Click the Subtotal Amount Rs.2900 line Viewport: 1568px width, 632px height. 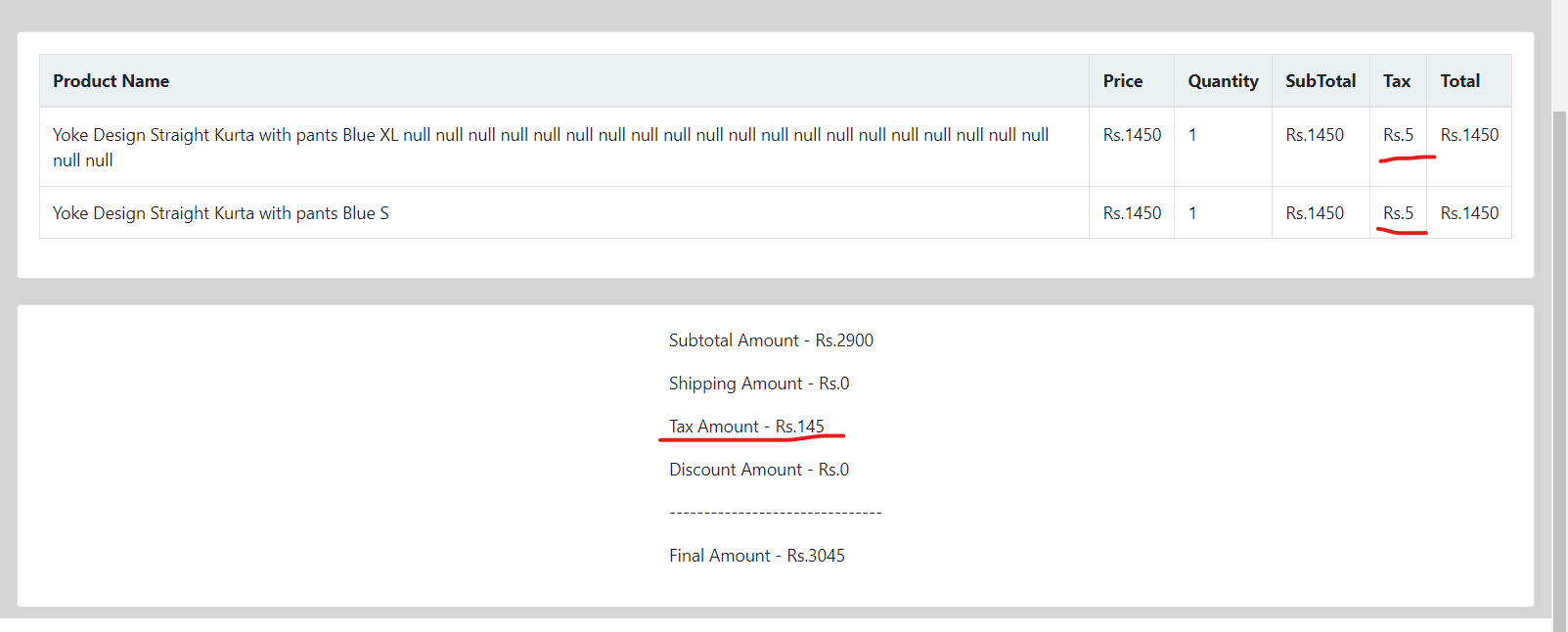point(771,340)
